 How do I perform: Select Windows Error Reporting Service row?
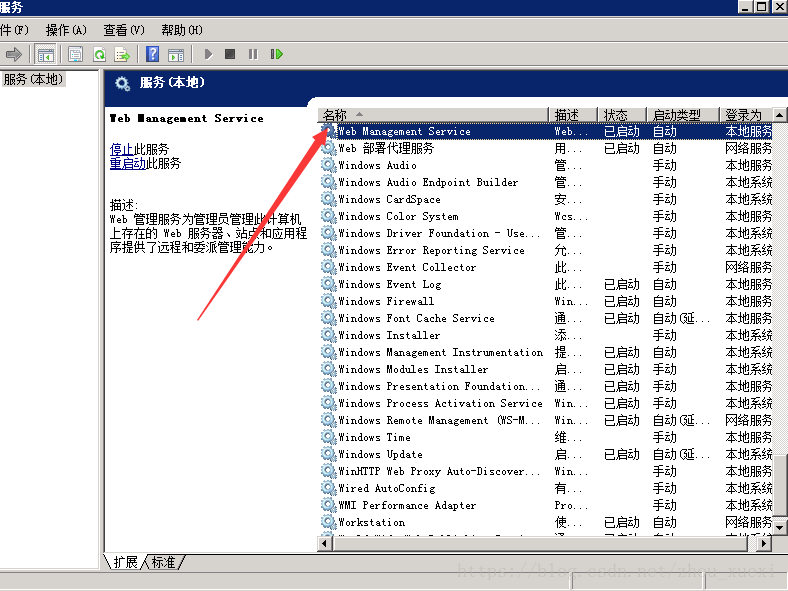click(547, 250)
